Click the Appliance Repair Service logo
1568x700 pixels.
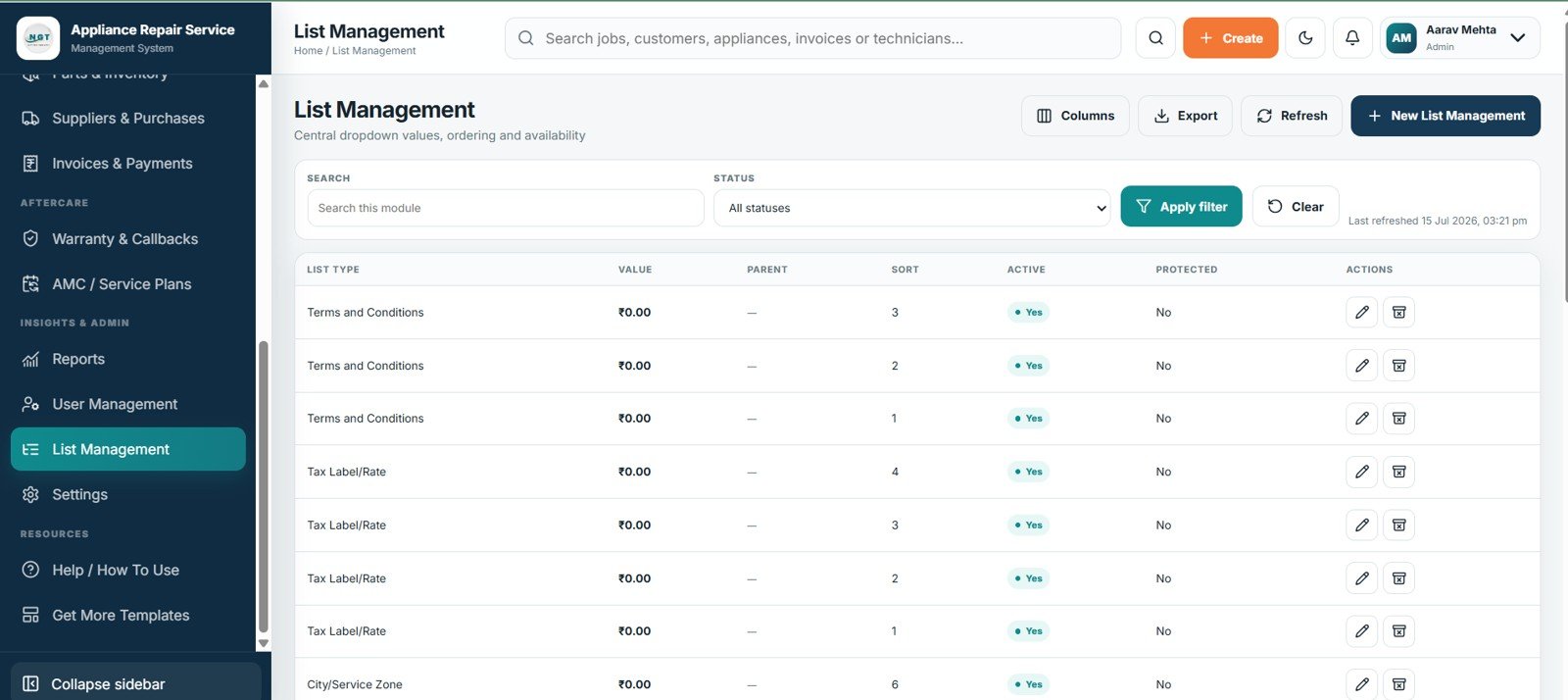pos(38,38)
